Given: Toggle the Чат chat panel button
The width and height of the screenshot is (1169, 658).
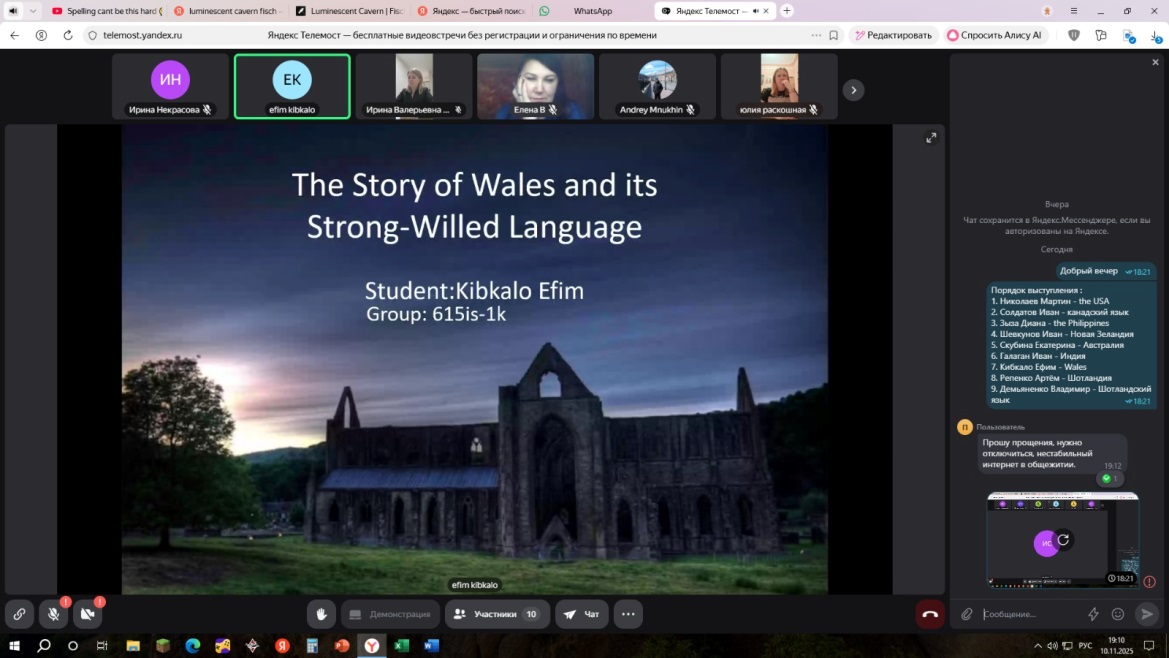Looking at the screenshot, I should (581, 614).
